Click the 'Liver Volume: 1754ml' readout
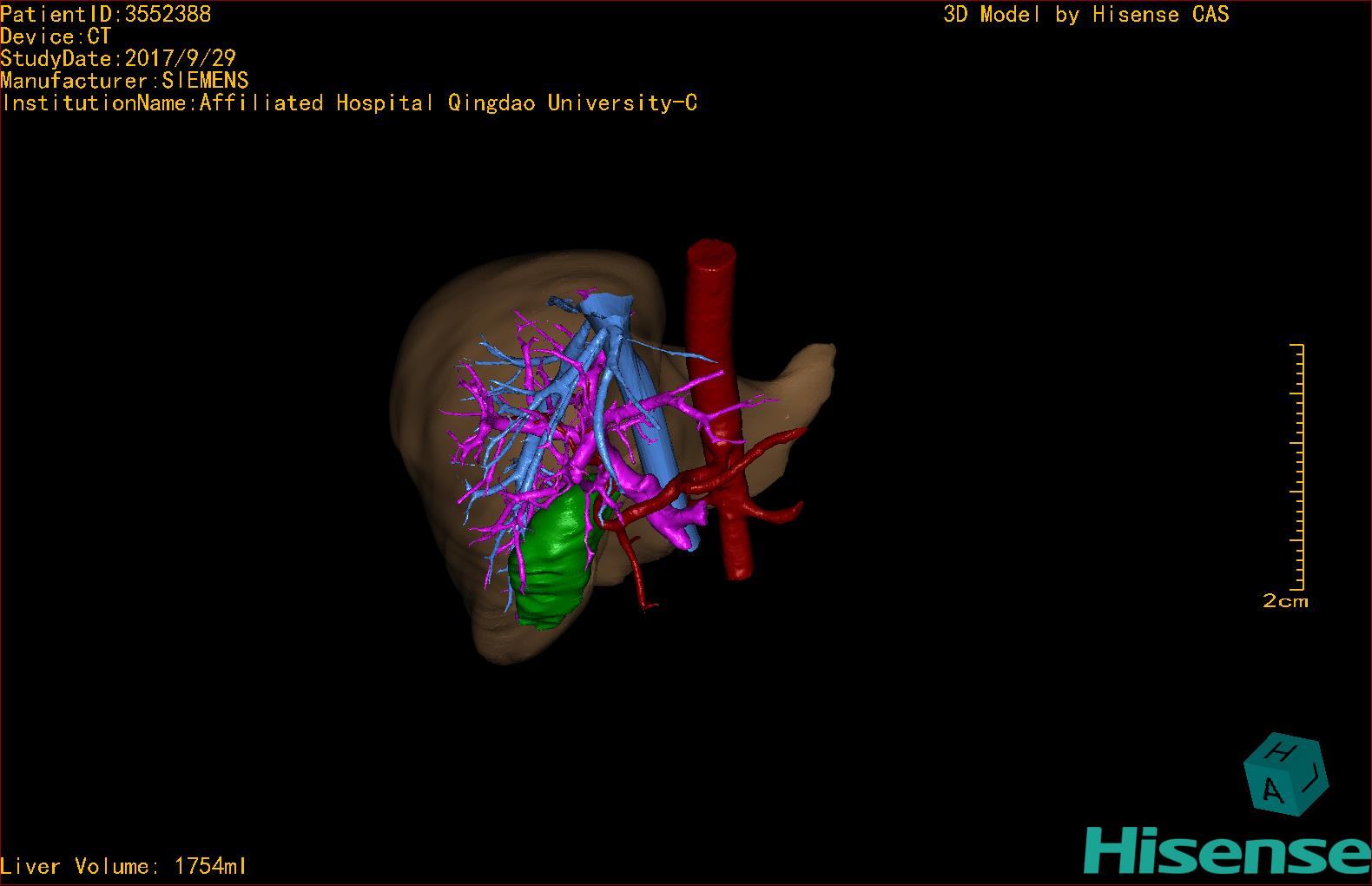The image size is (1372, 886). (x=123, y=866)
